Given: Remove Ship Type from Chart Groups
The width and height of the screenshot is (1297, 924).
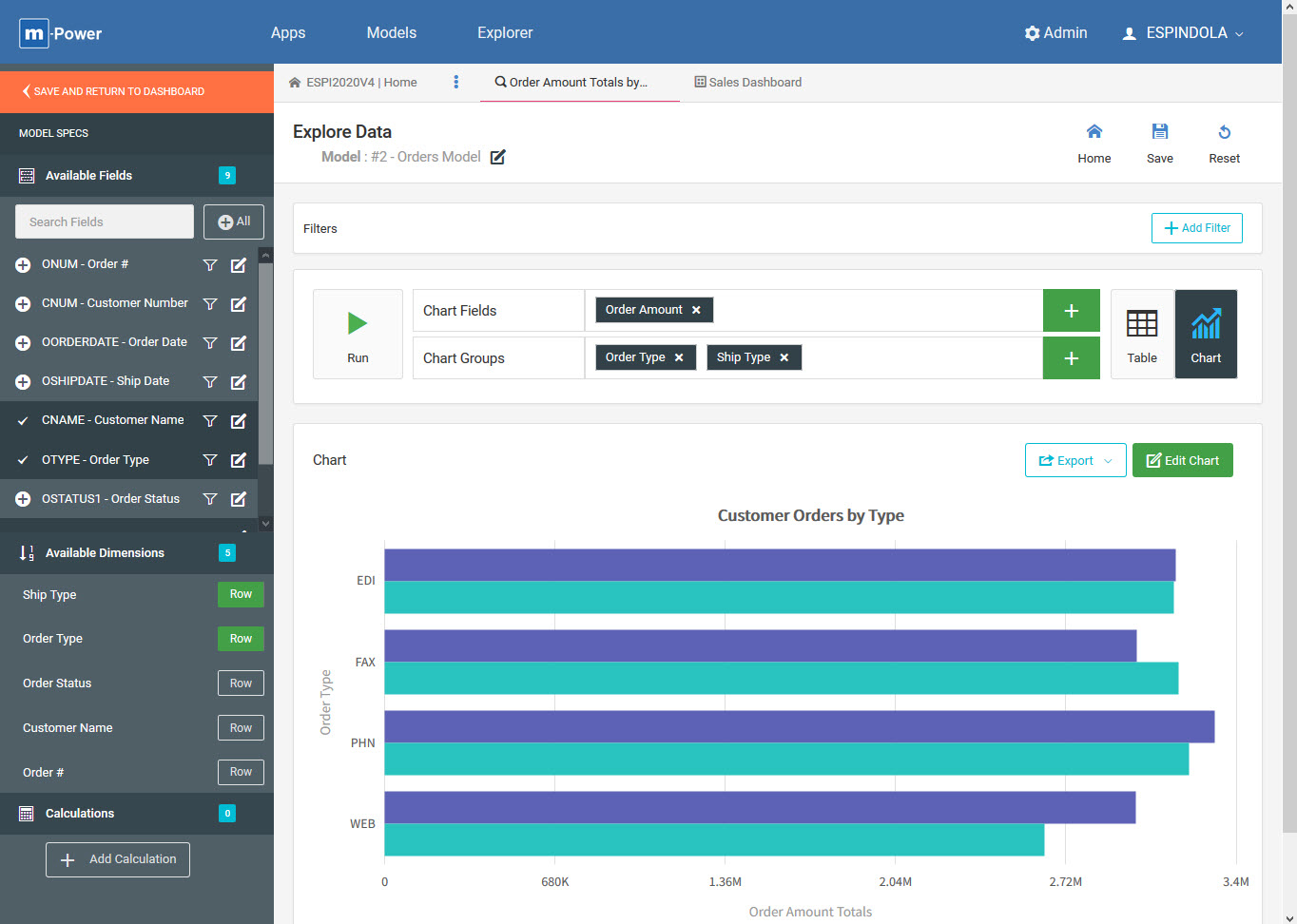Looking at the screenshot, I should pos(784,357).
